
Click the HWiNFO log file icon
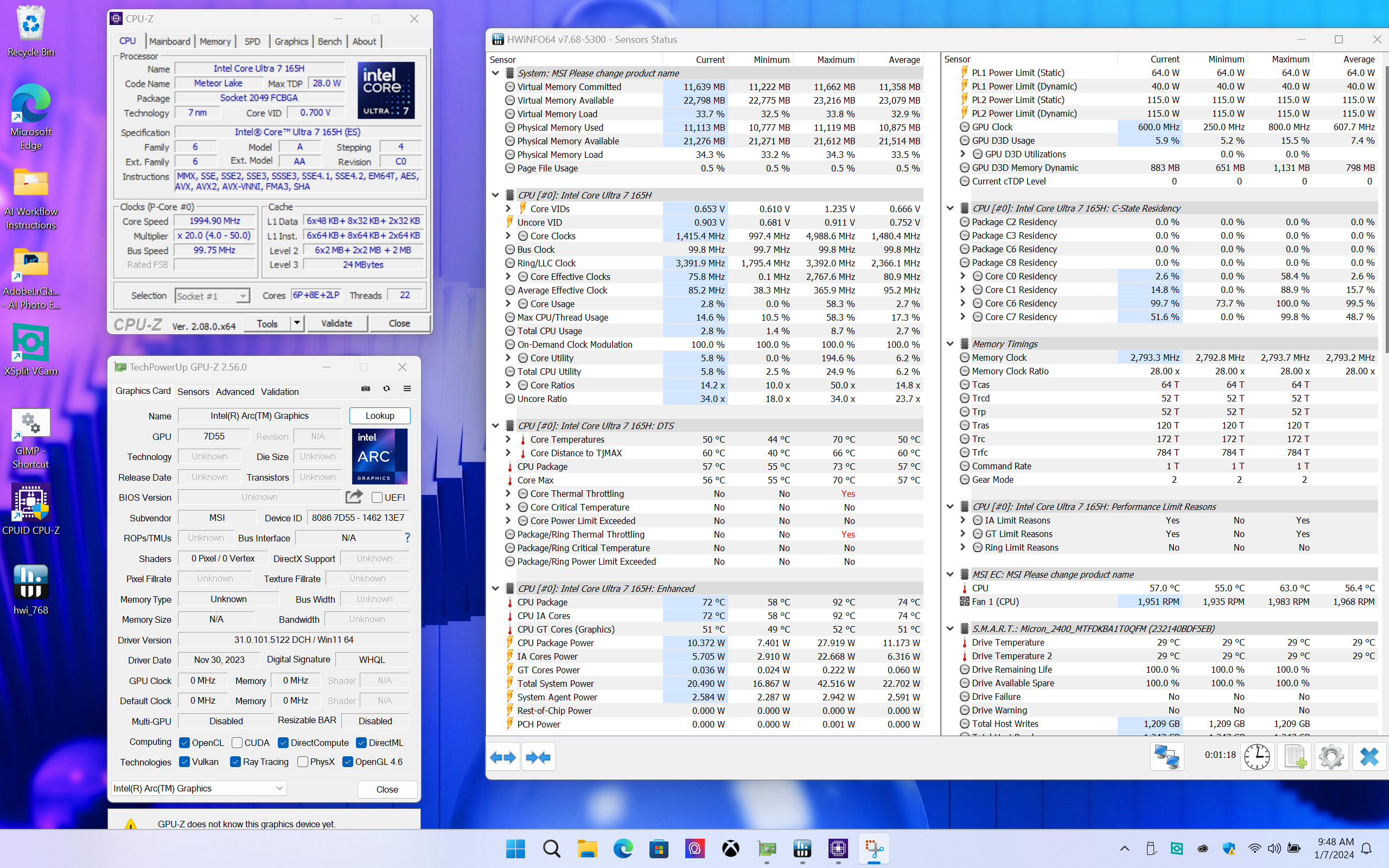(1294, 756)
